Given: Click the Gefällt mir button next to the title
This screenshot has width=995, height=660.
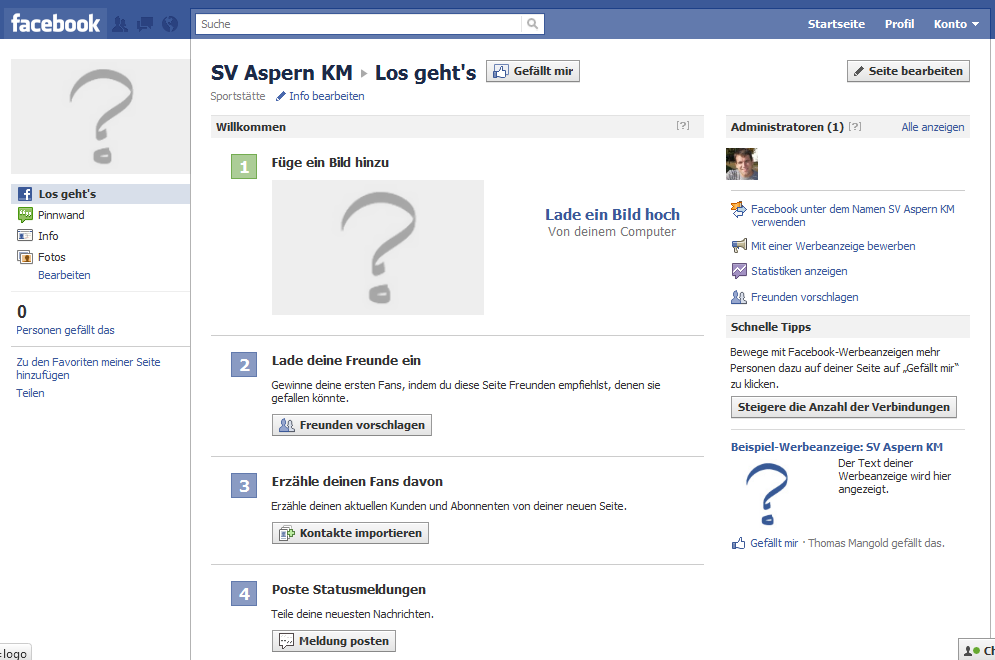Looking at the screenshot, I should tap(533, 71).
